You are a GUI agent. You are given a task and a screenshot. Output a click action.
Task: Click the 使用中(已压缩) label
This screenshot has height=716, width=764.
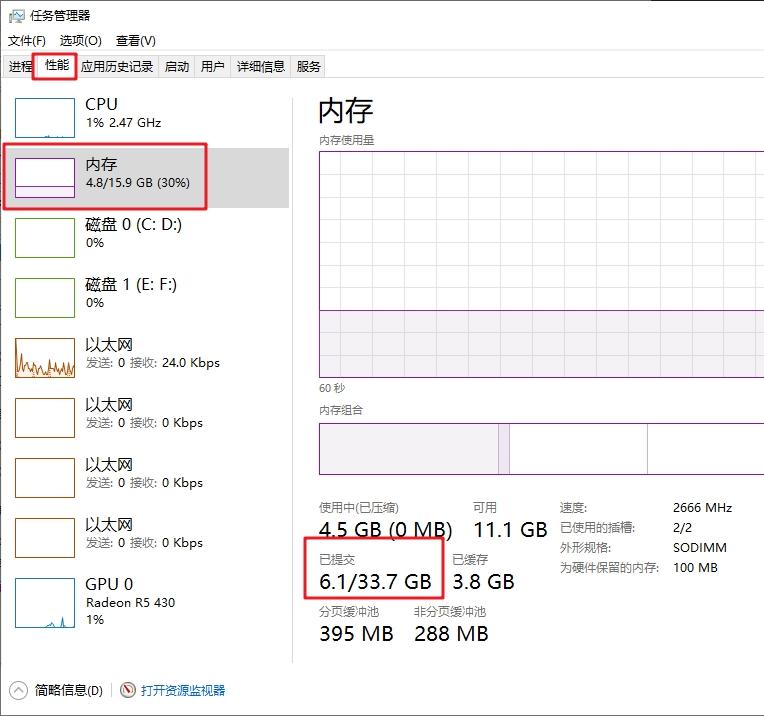[x=359, y=507]
